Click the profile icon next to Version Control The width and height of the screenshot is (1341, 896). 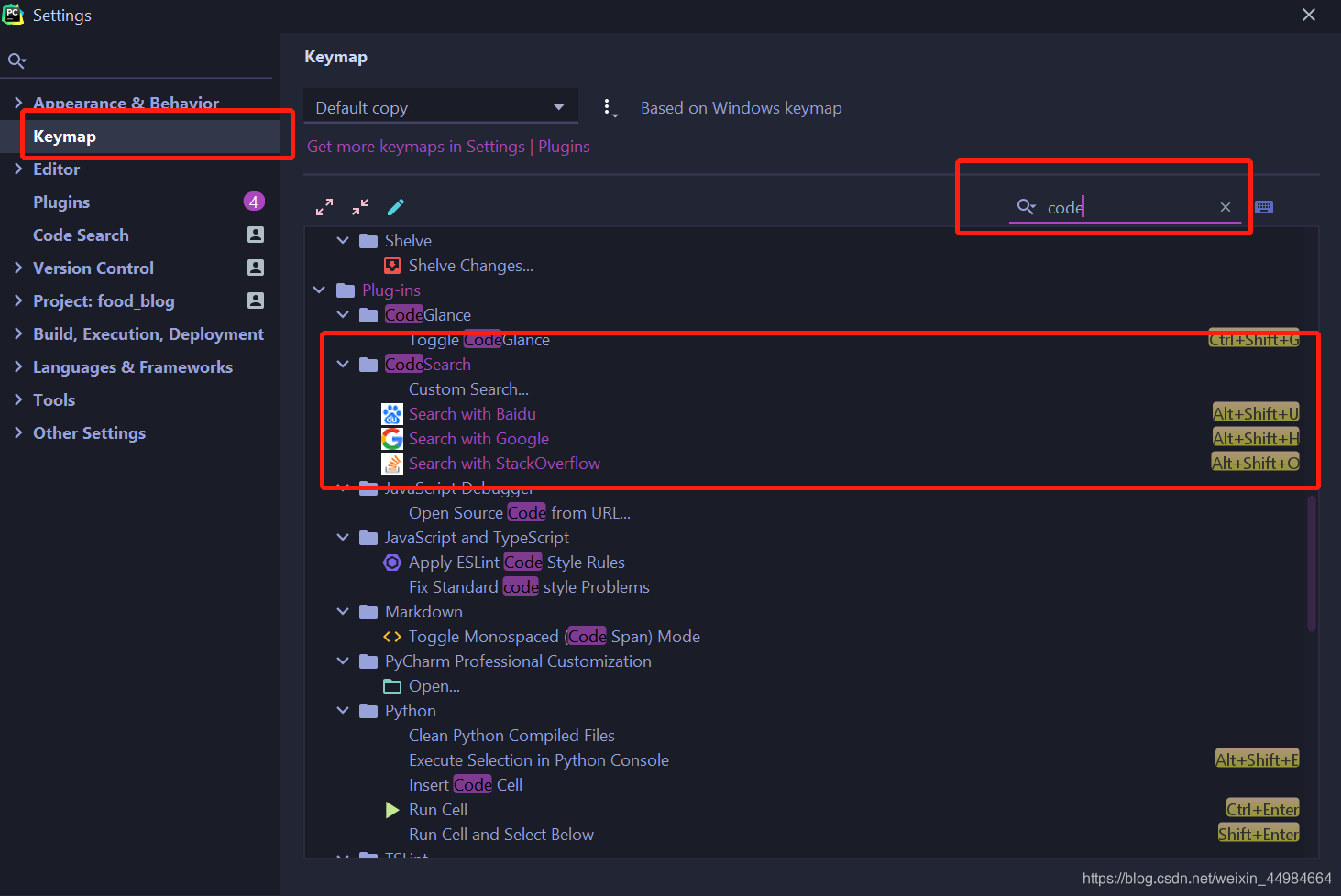tap(256, 268)
